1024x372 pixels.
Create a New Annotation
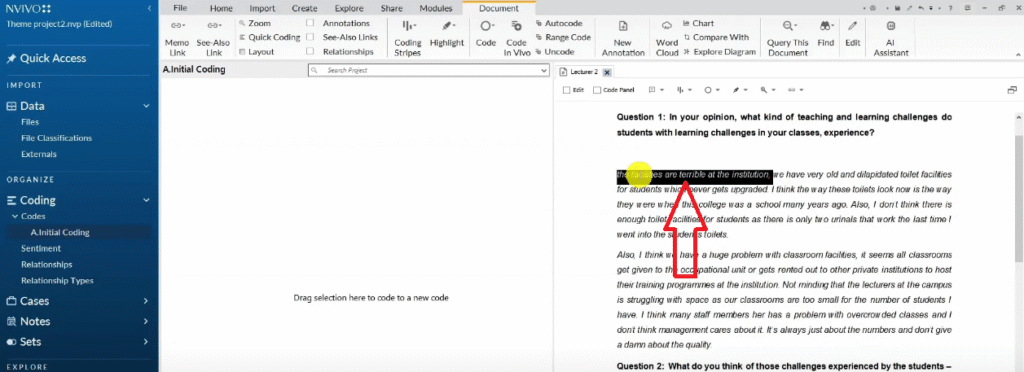[x=623, y=38]
